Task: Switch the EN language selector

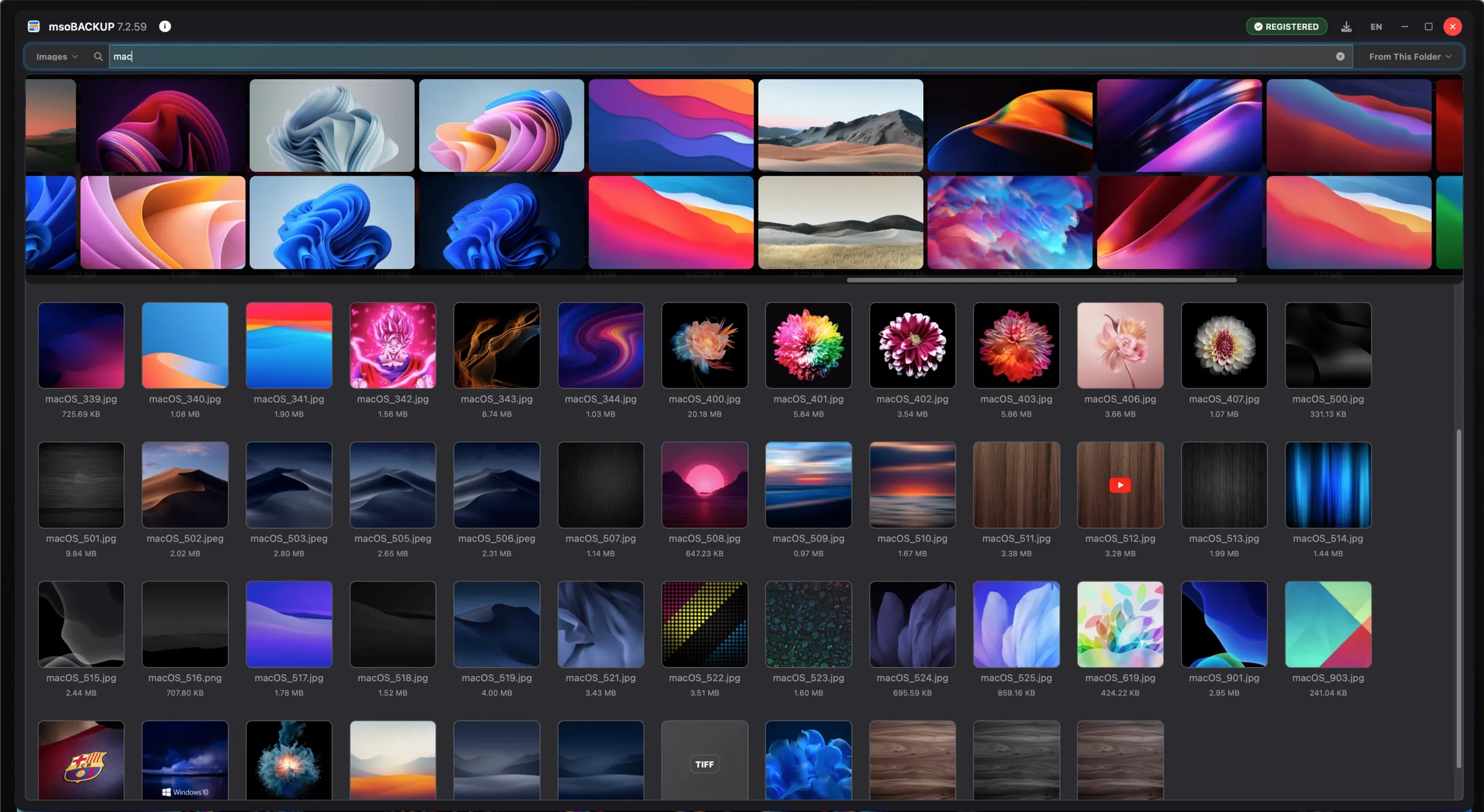Action: [1376, 27]
